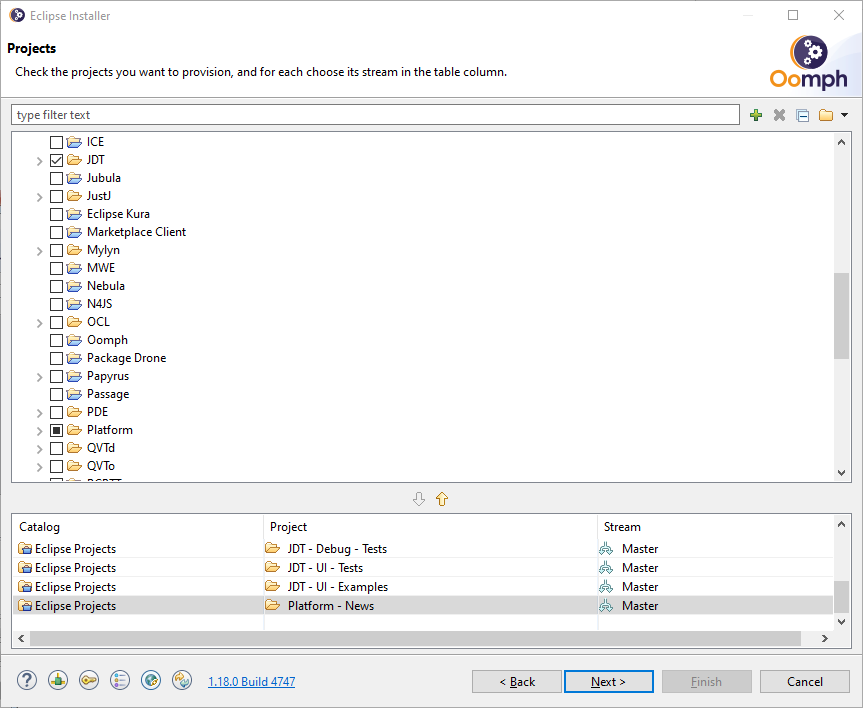863x708 pixels.
Task: Click the Jubula folder icon
Action: coord(74,178)
